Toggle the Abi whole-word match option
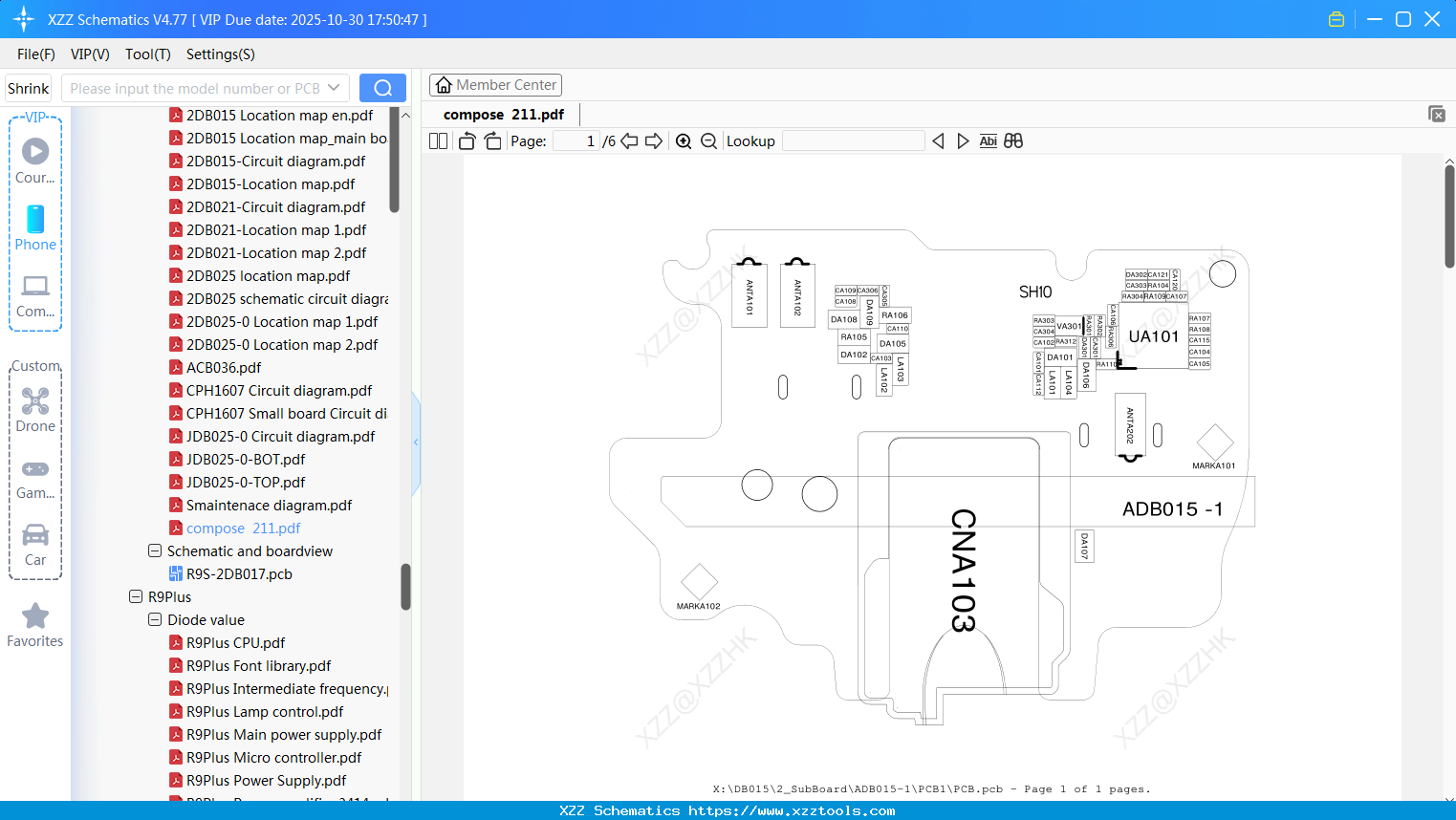1456x820 pixels. 989,141
